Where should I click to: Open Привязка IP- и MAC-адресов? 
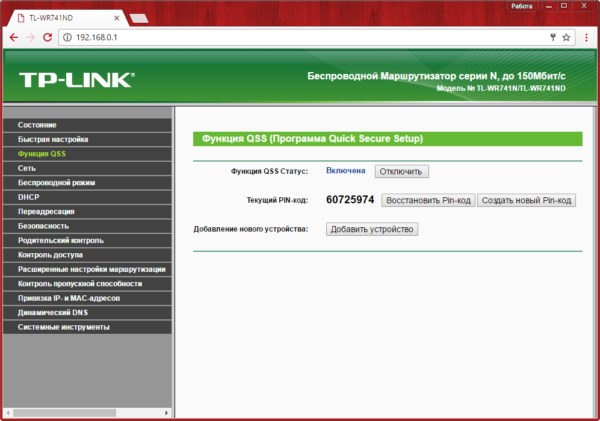tap(87, 298)
